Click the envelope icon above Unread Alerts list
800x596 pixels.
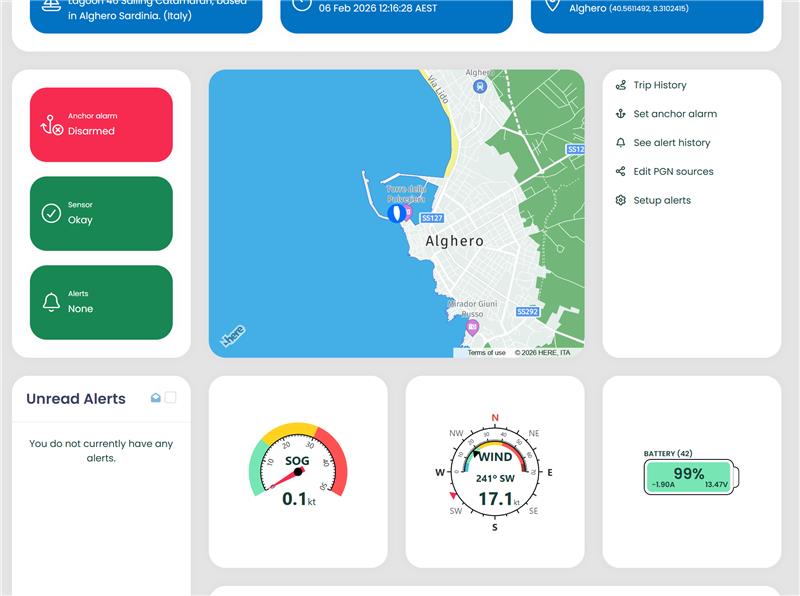155,397
